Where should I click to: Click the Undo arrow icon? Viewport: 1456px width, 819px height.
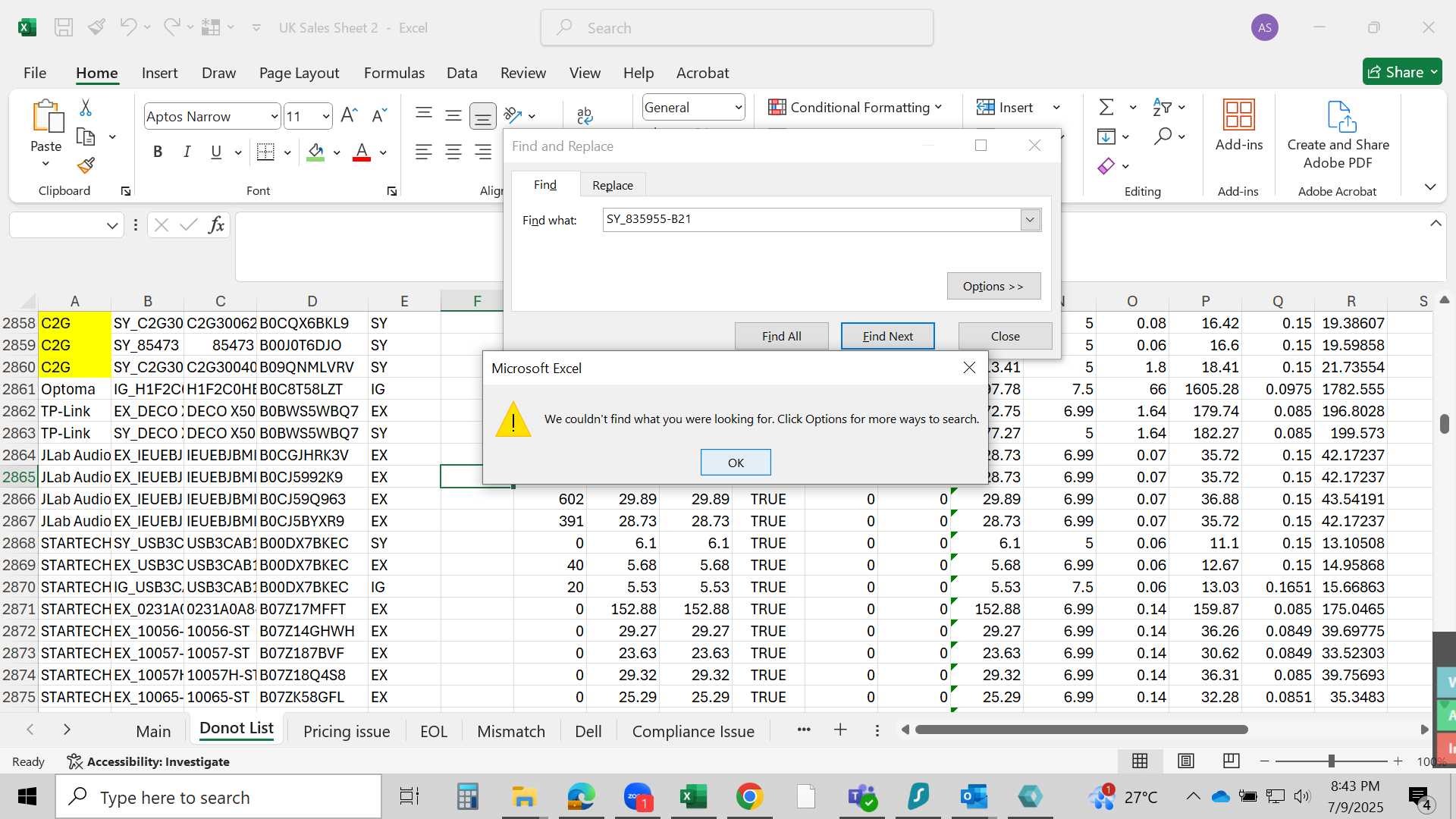click(127, 27)
